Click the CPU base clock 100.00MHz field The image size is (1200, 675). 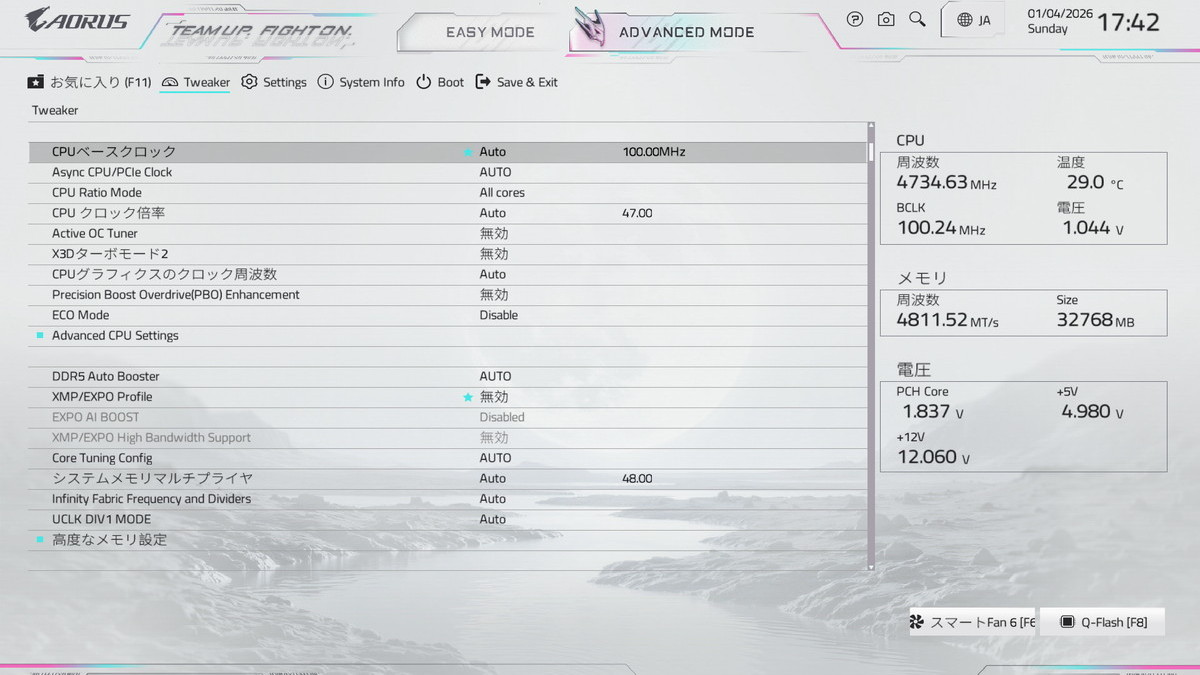point(653,152)
